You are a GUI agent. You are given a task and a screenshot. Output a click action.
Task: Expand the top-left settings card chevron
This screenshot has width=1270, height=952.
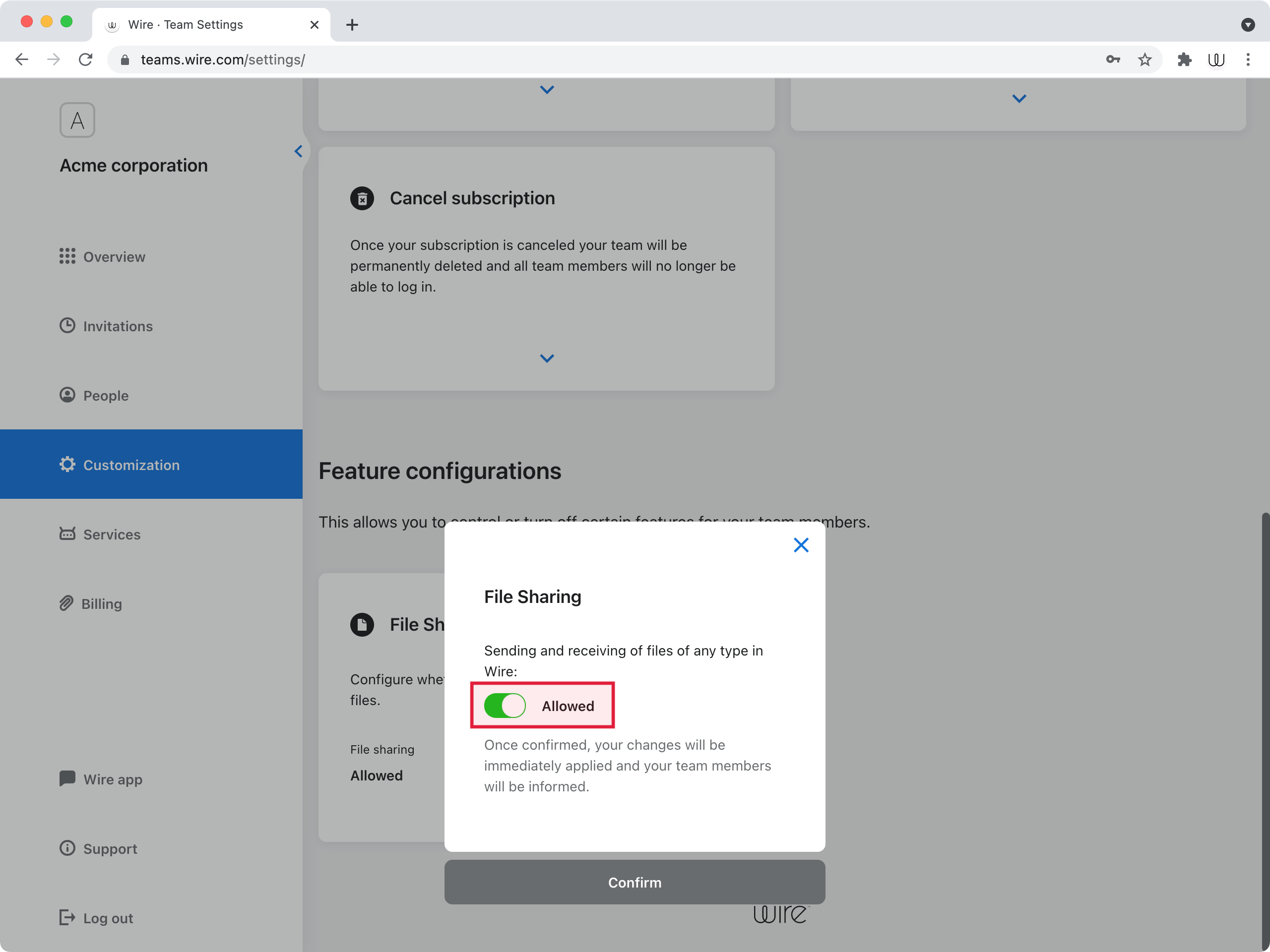[547, 90]
